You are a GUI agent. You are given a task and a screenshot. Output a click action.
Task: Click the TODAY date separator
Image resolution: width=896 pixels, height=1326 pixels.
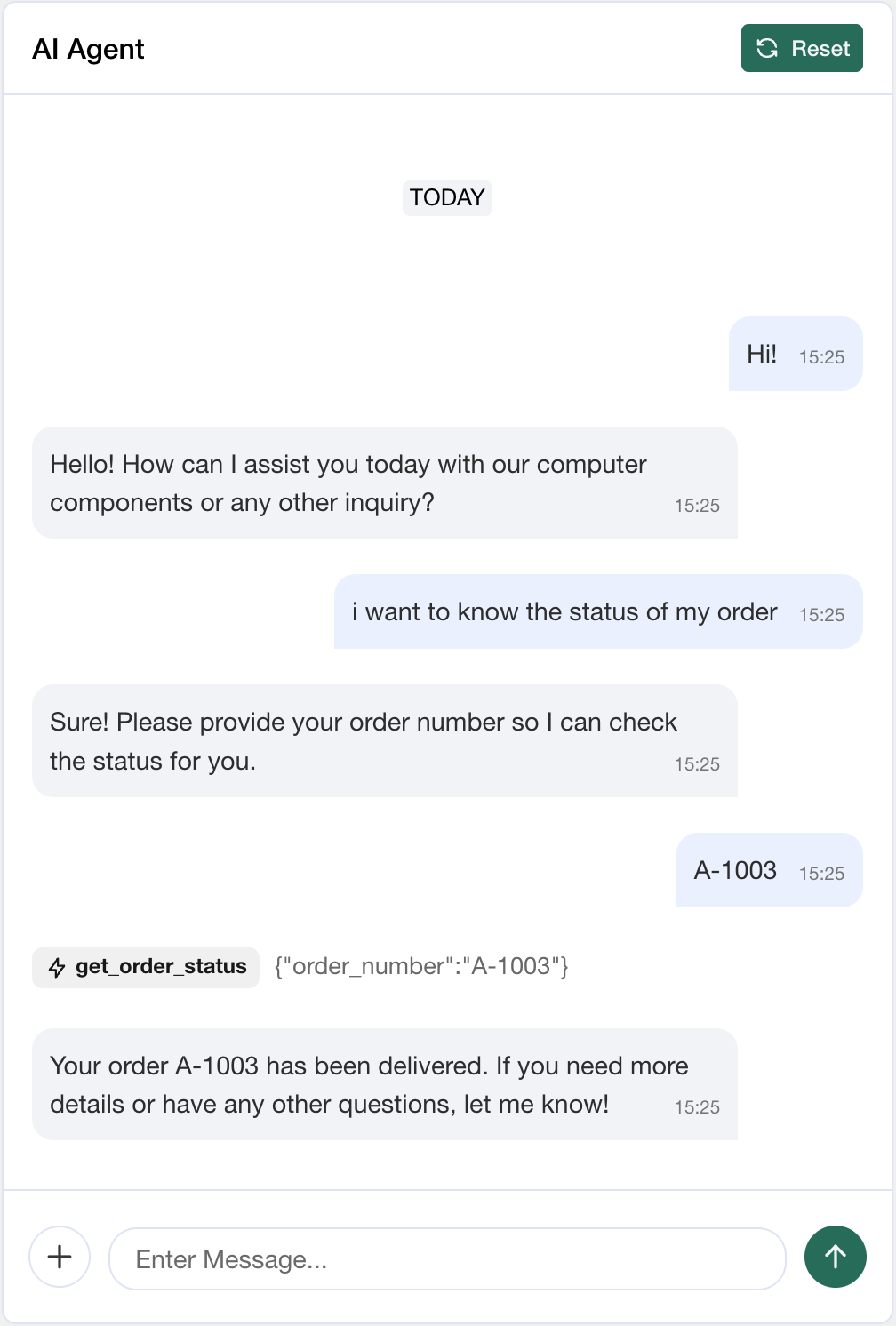coord(447,197)
